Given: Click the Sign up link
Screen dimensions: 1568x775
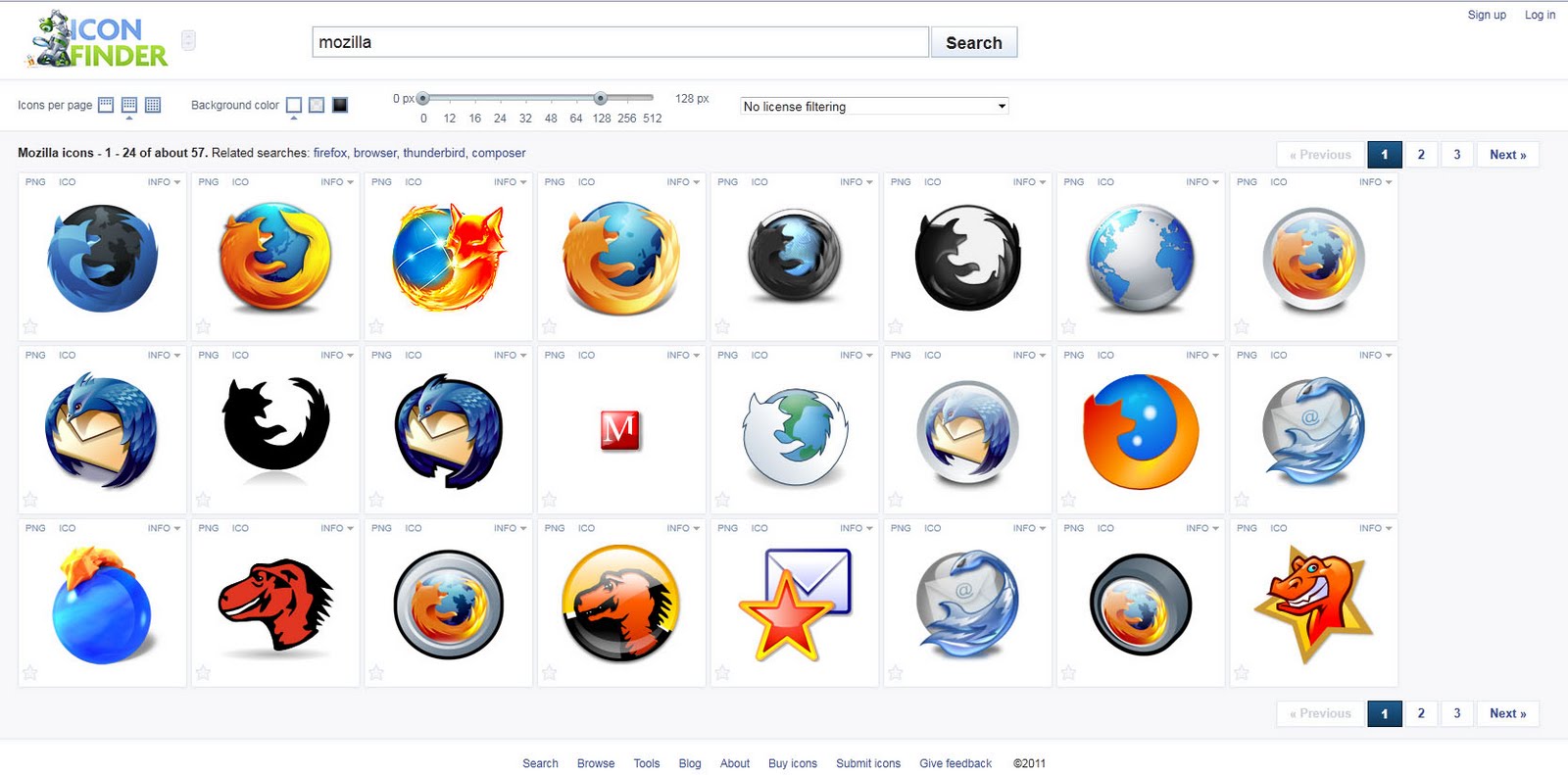Looking at the screenshot, I should (x=1487, y=15).
